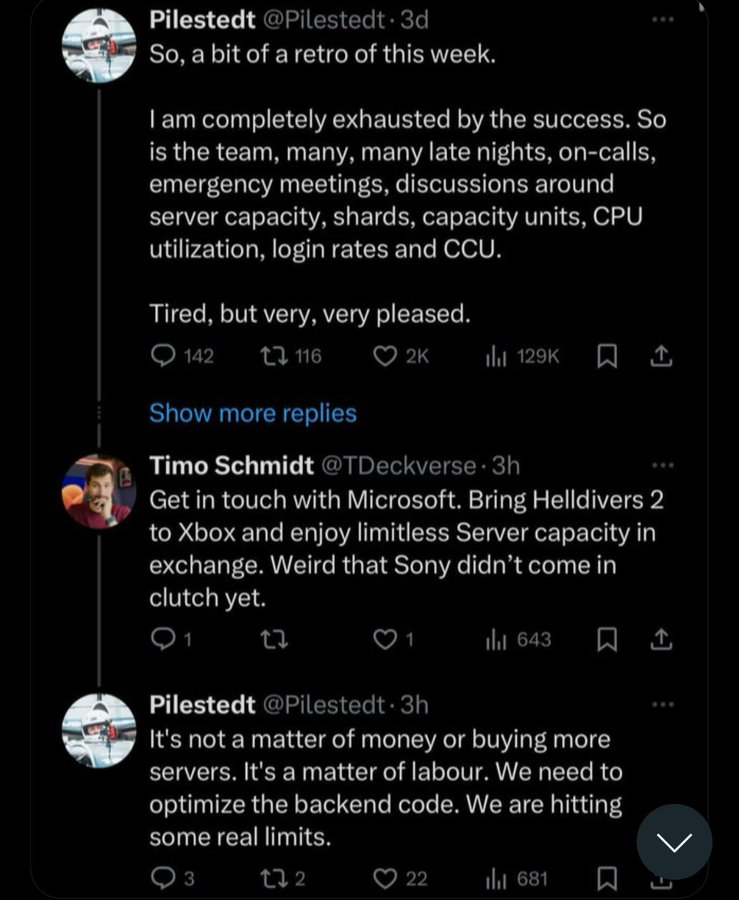Open Timo Schmidt's profile picture
Image resolution: width=739 pixels, height=900 pixels.
click(x=99, y=491)
